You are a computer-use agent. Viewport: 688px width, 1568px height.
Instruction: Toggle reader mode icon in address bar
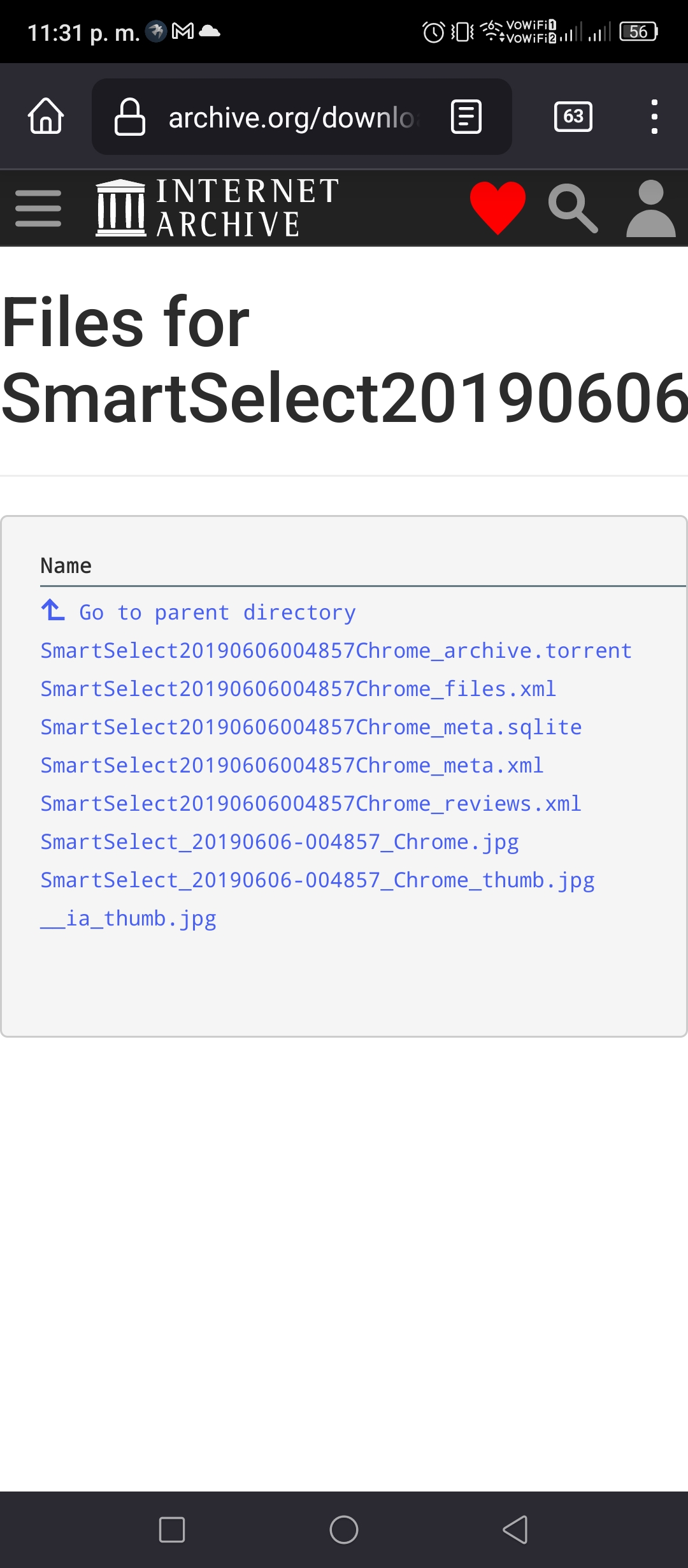[x=466, y=117]
